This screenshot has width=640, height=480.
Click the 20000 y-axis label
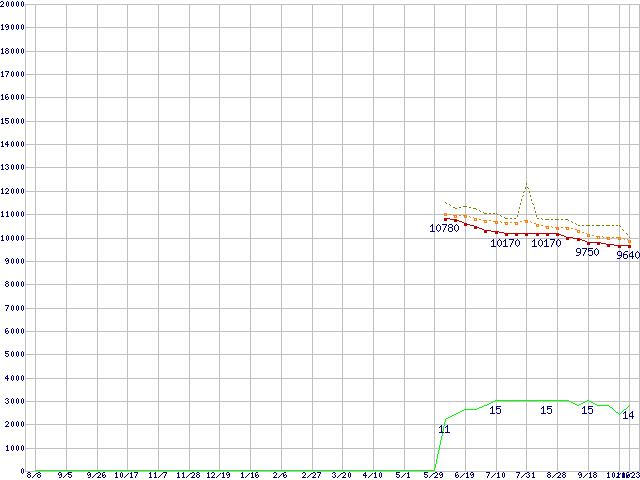pyautogui.click(x=13, y=4)
